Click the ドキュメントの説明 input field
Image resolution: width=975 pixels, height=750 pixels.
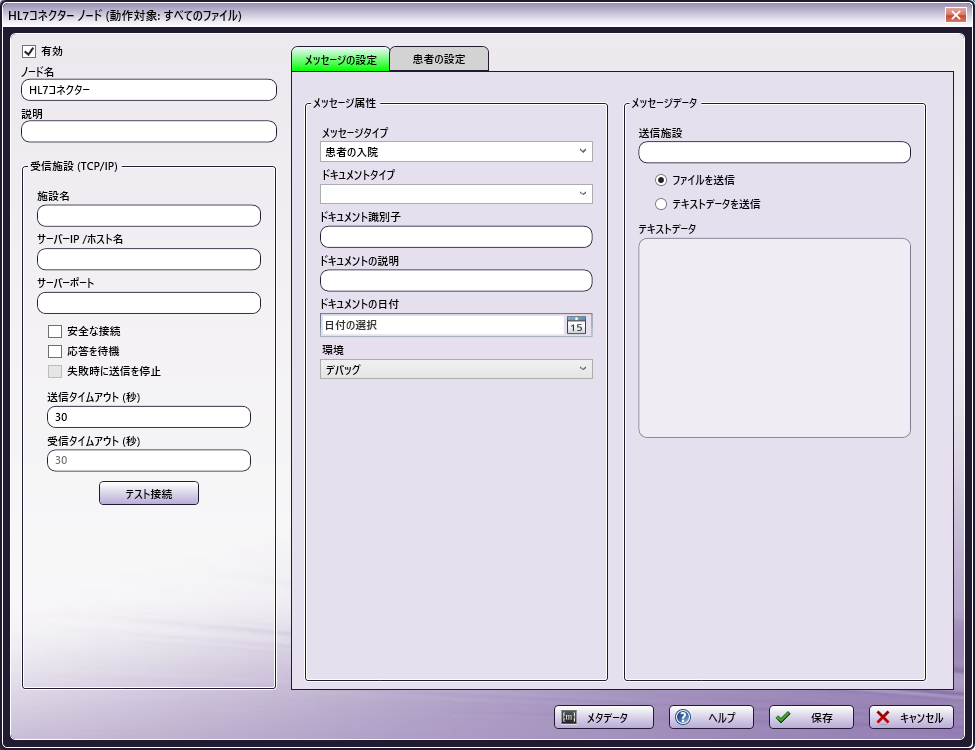[456, 280]
